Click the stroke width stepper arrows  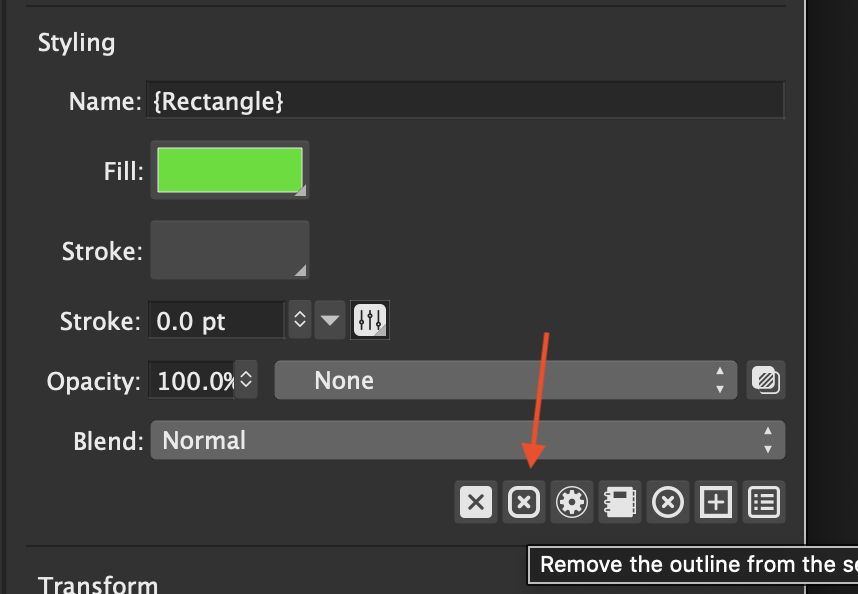tap(299, 321)
